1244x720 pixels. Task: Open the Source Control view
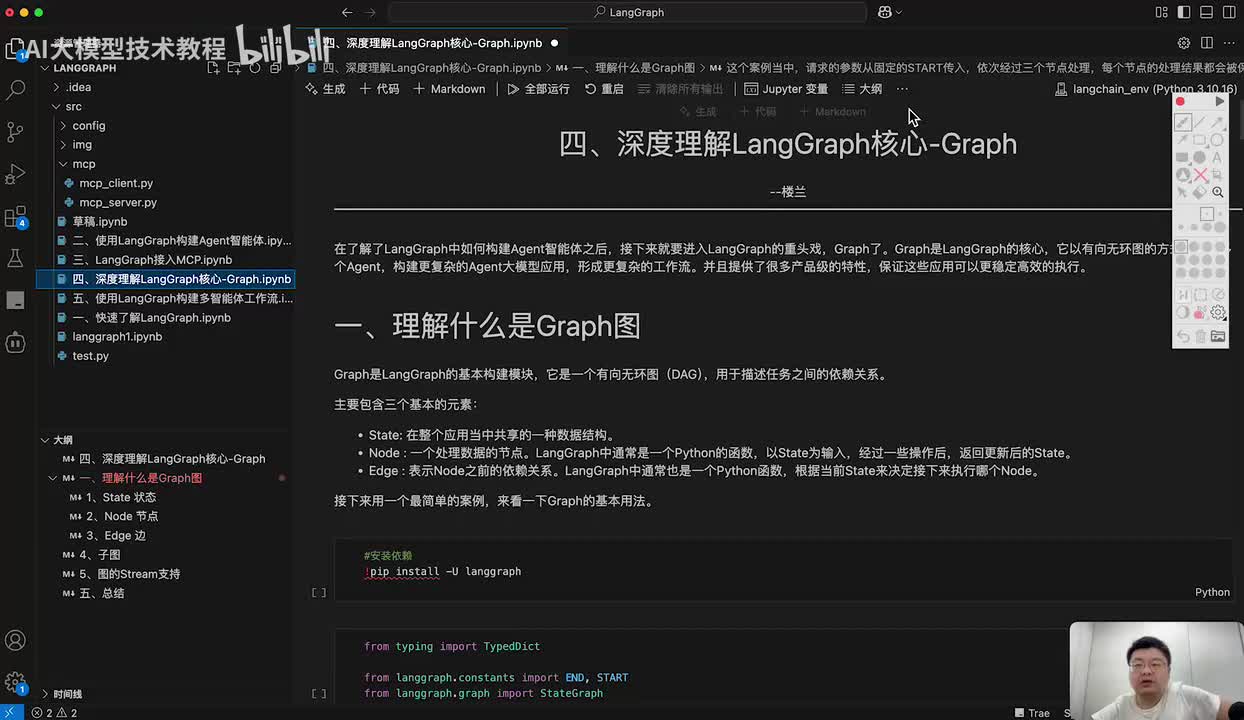coord(16,132)
